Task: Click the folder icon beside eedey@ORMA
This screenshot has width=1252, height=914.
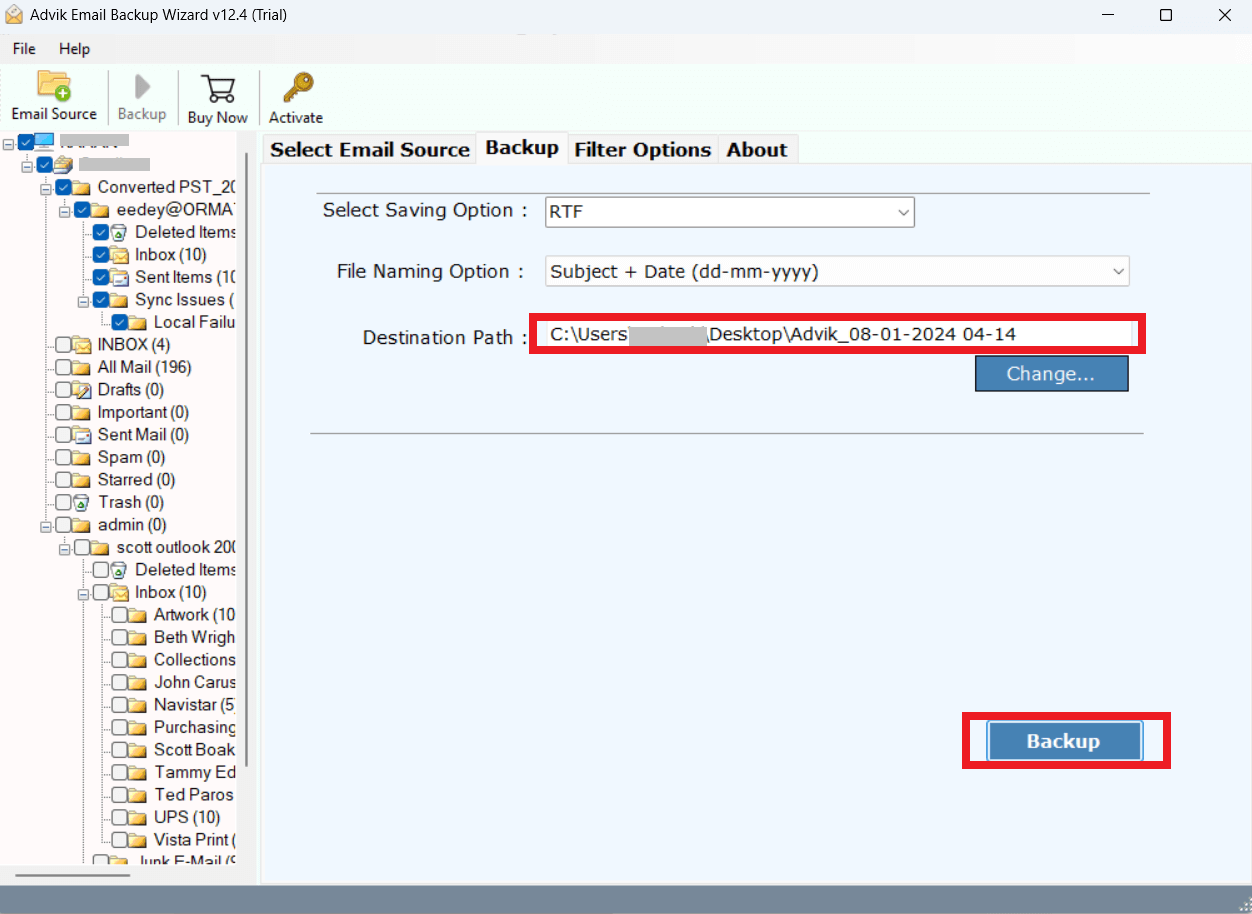Action: tap(100, 210)
